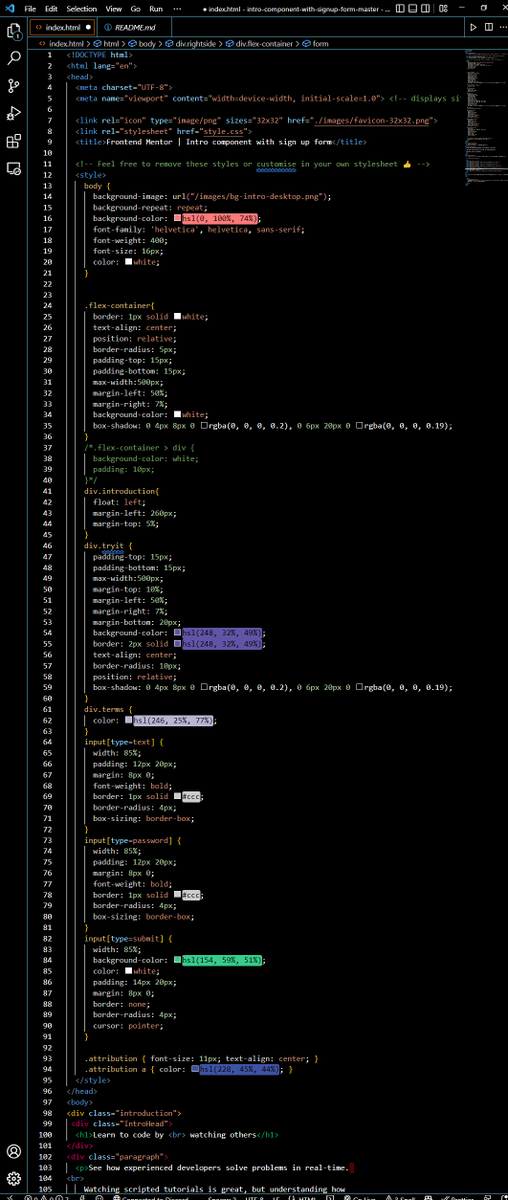Screen dimensions: 508x1200
Task: Click the white swatch on line 85
Action: click(129, 971)
